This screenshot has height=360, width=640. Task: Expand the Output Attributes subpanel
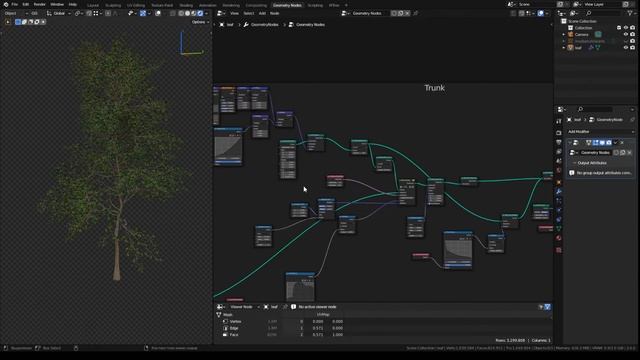tap(591, 163)
